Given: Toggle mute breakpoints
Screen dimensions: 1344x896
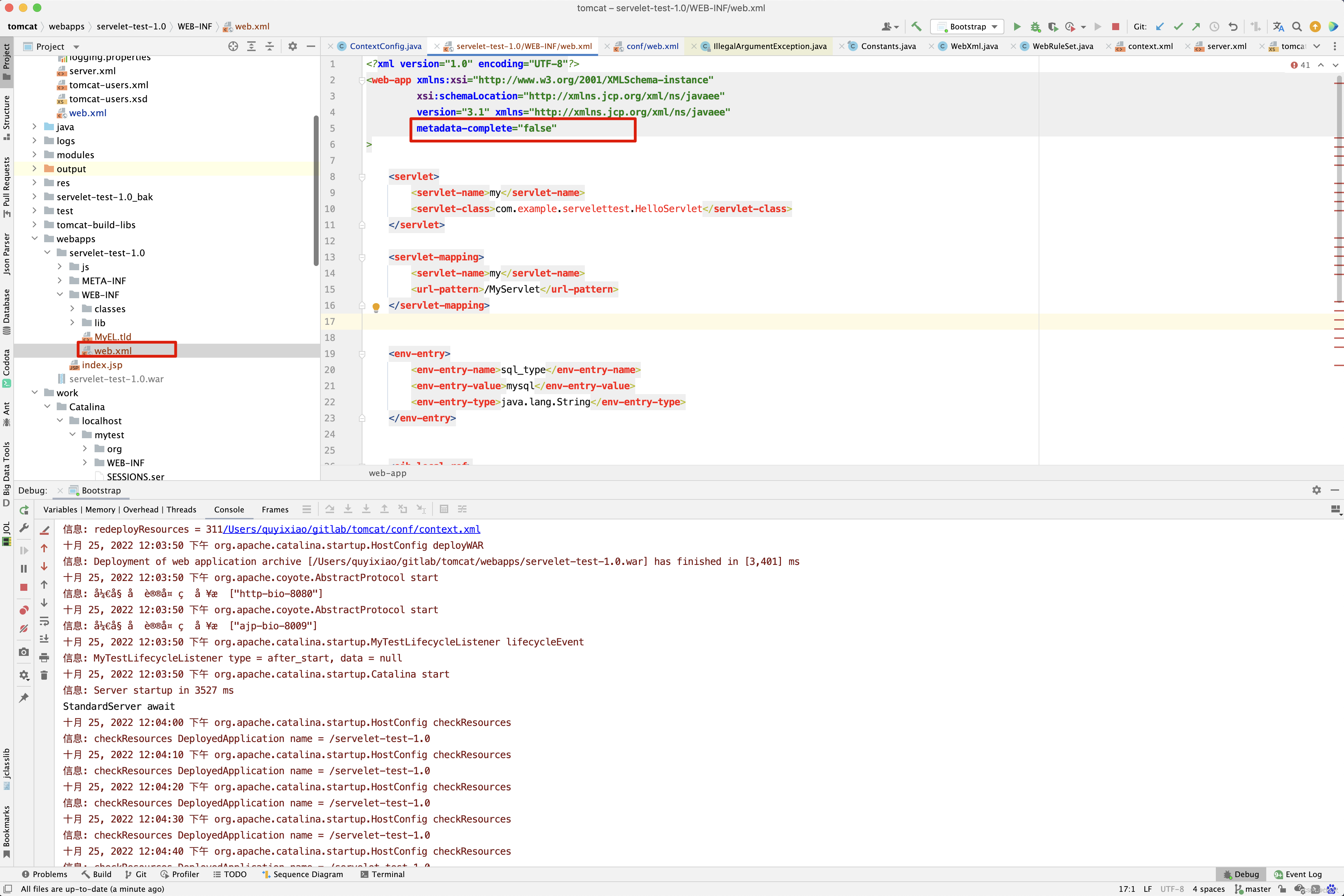Looking at the screenshot, I should (x=24, y=629).
